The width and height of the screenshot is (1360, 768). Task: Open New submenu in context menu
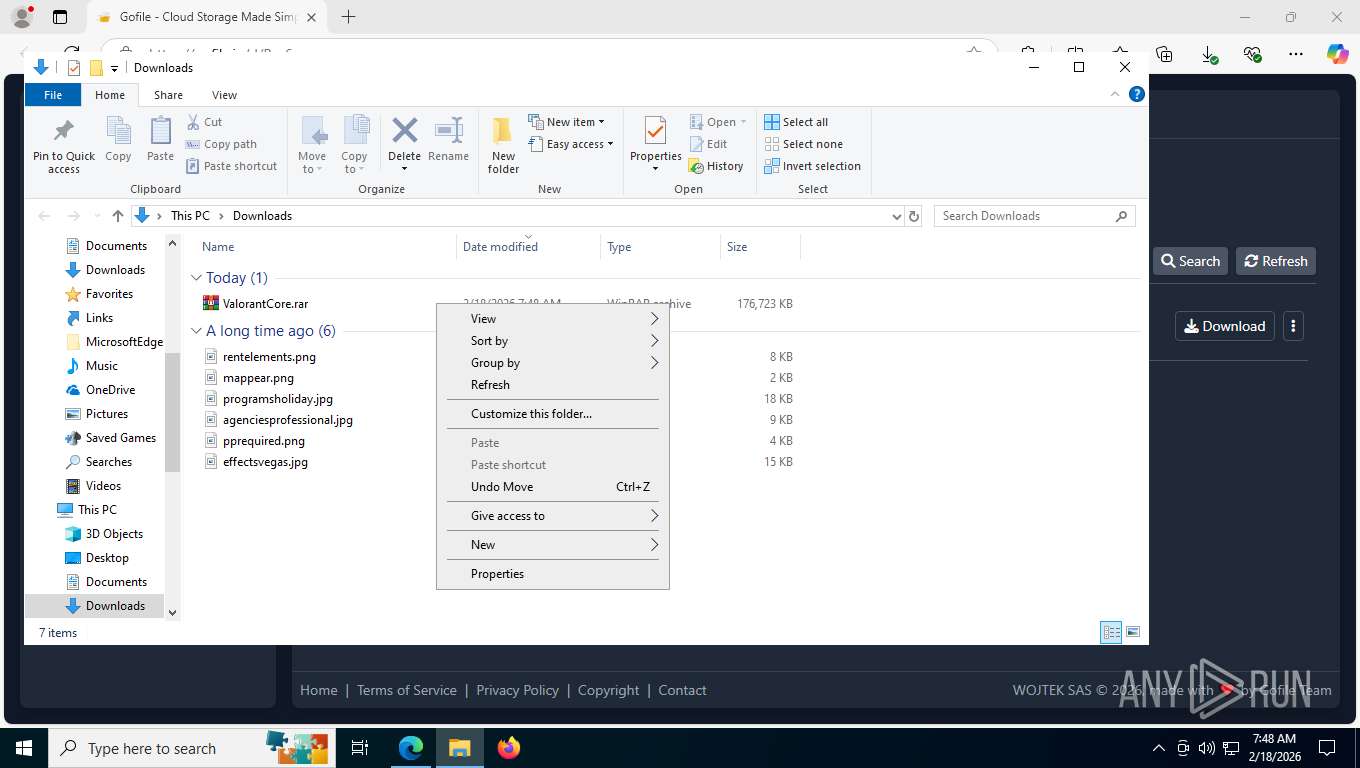(x=553, y=545)
